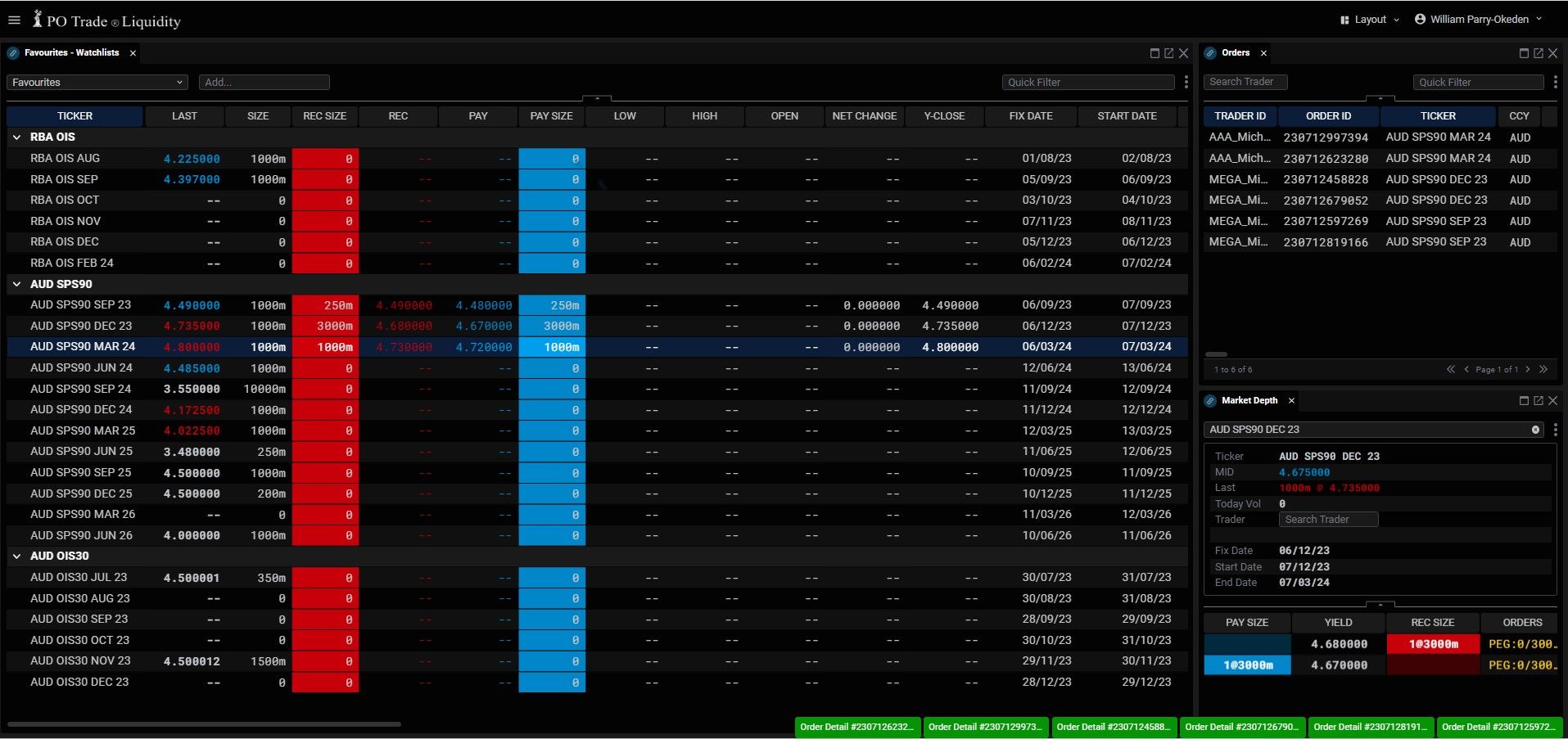
Task: Click the Quick Filter input in the watchlist panel
Action: tap(1087, 82)
